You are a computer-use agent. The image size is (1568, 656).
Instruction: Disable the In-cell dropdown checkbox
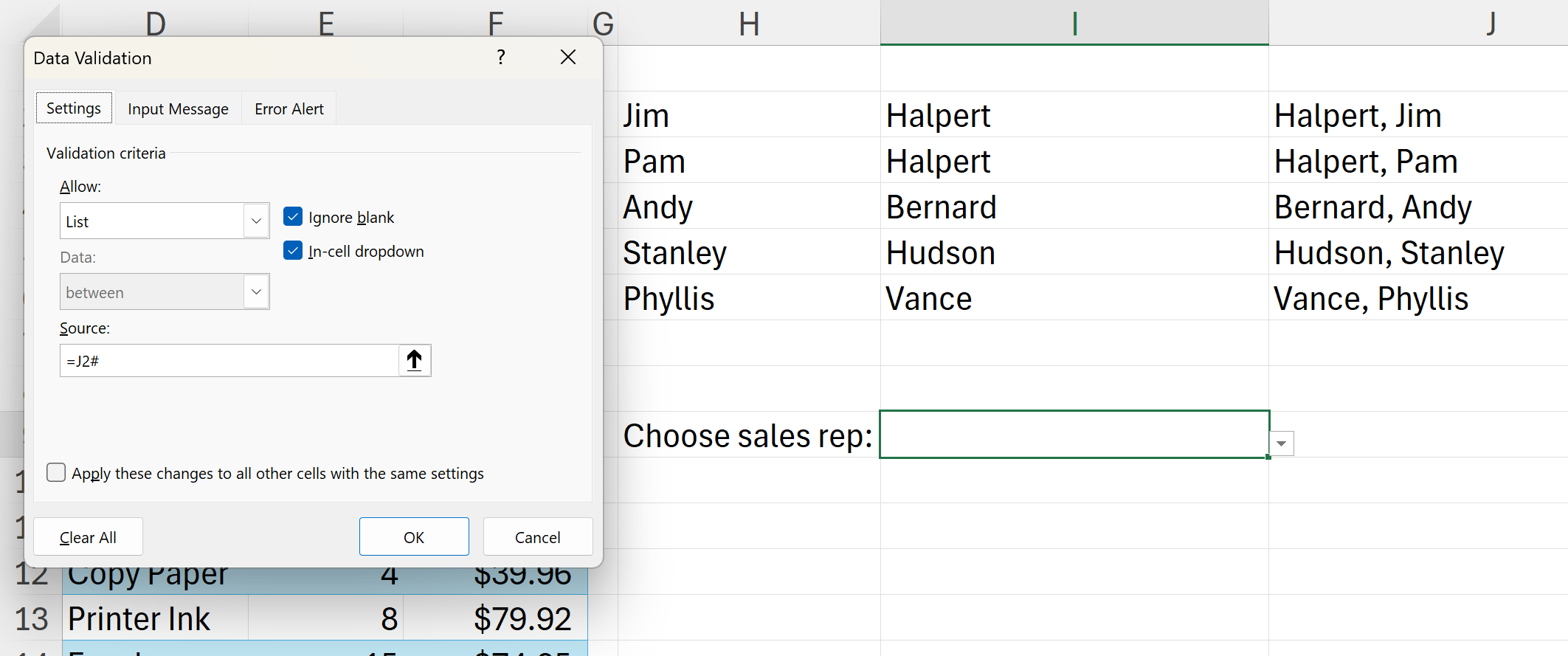pyautogui.click(x=293, y=251)
